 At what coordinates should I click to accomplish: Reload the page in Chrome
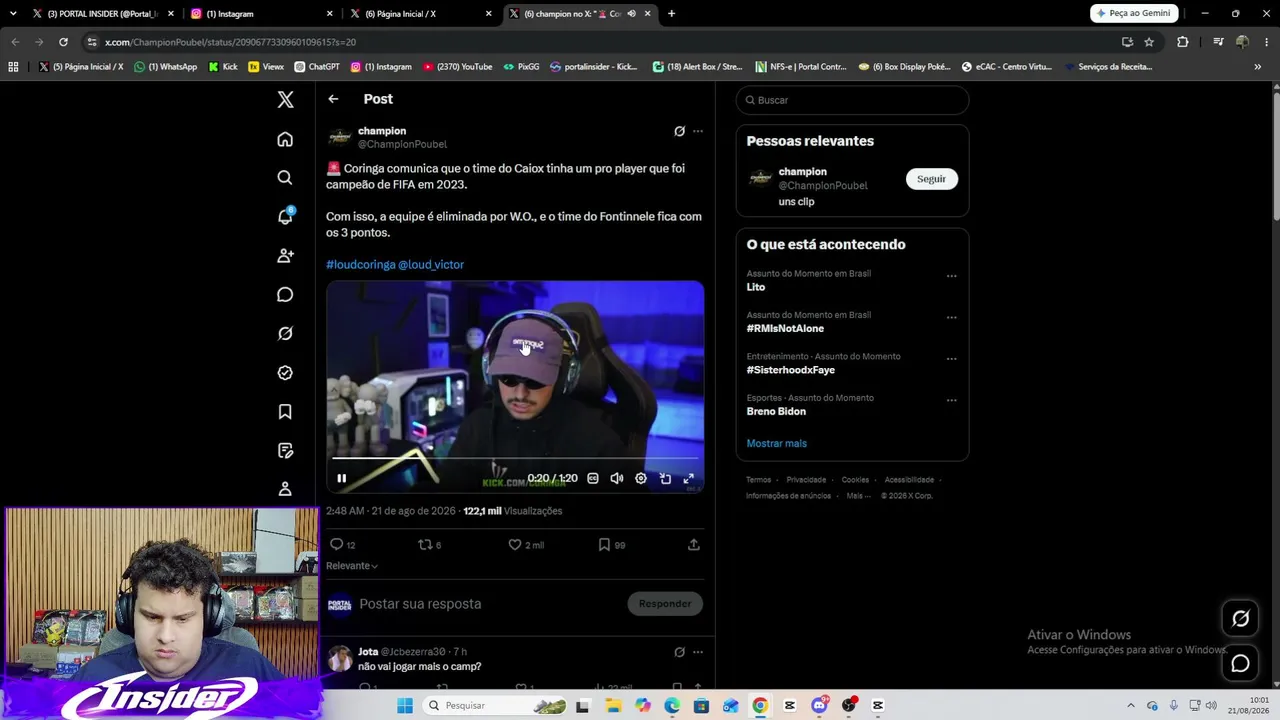(x=63, y=42)
